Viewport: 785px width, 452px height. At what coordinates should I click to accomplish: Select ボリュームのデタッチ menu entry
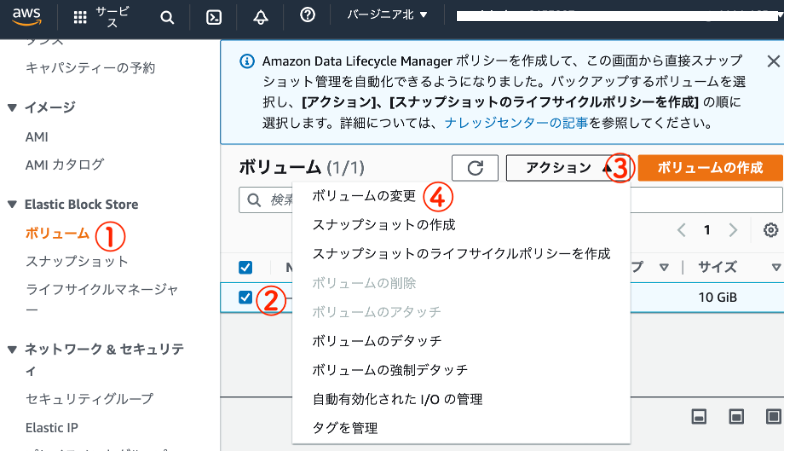point(377,341)
